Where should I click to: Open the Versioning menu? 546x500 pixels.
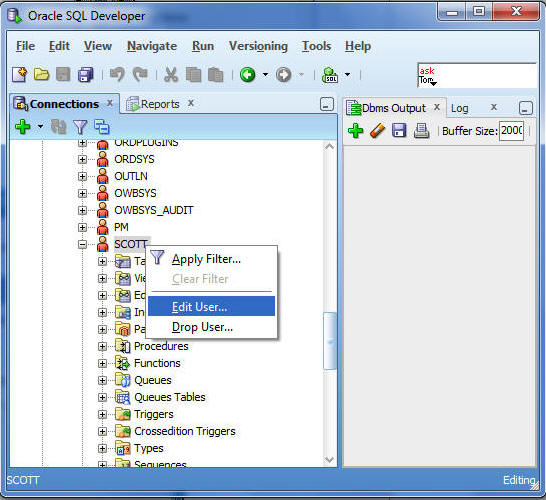(258, 46)
